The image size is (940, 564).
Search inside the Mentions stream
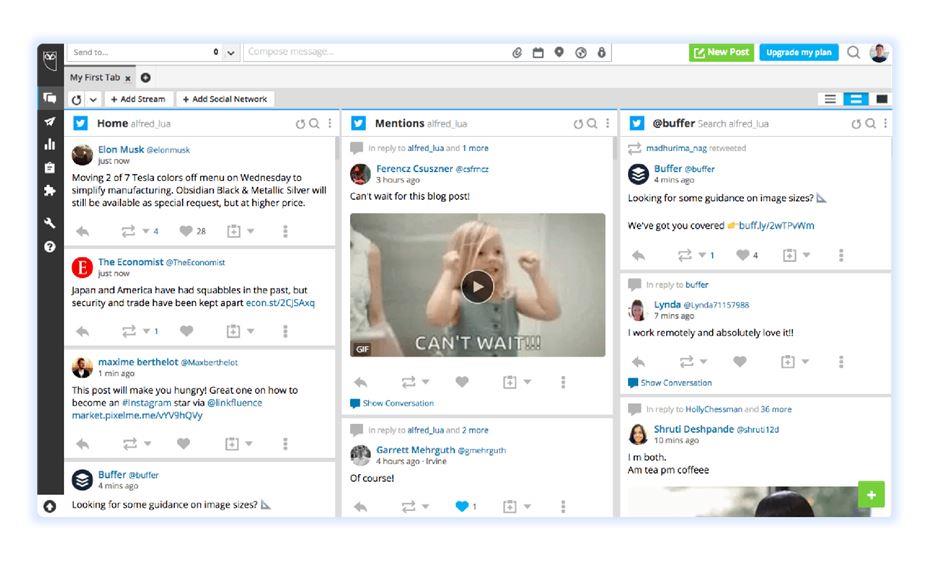(592, 124)
